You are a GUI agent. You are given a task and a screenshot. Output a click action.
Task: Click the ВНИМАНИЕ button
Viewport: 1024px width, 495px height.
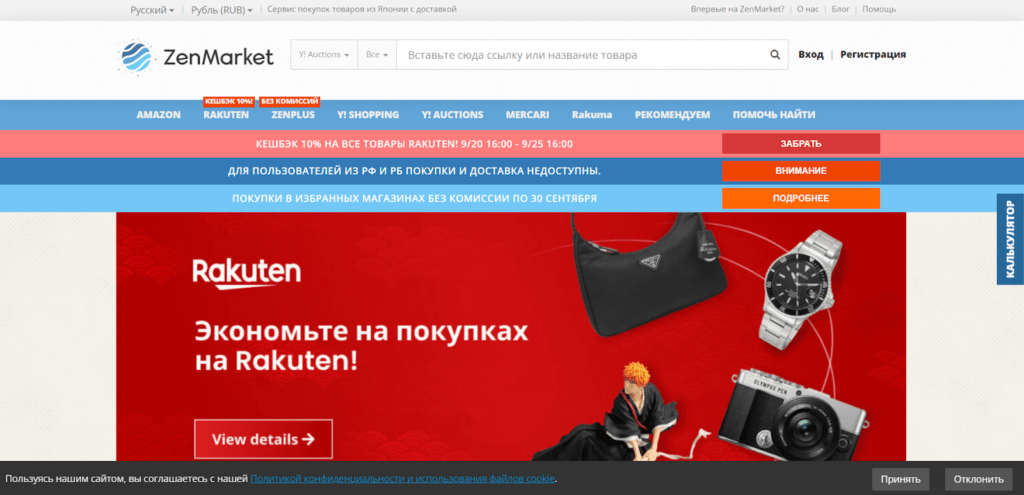[801, 171]
